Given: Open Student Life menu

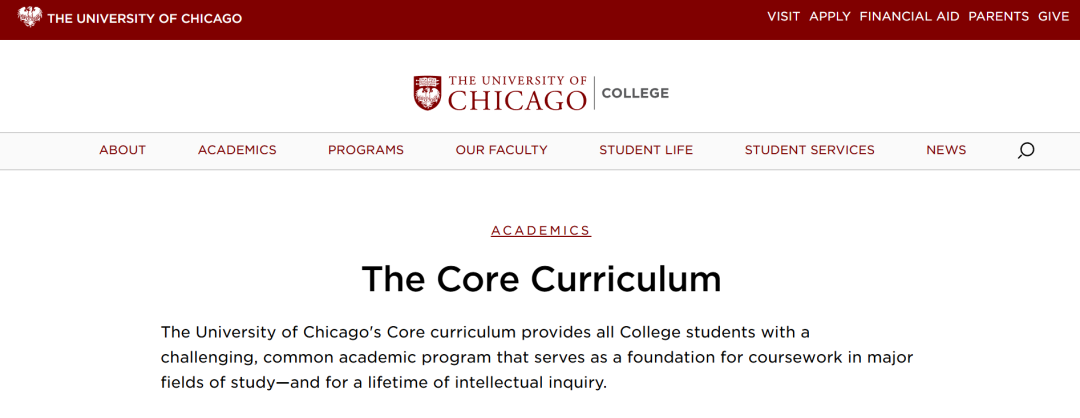Looking at the screenshot, I should pyautogui.click(x=646, y=150).
